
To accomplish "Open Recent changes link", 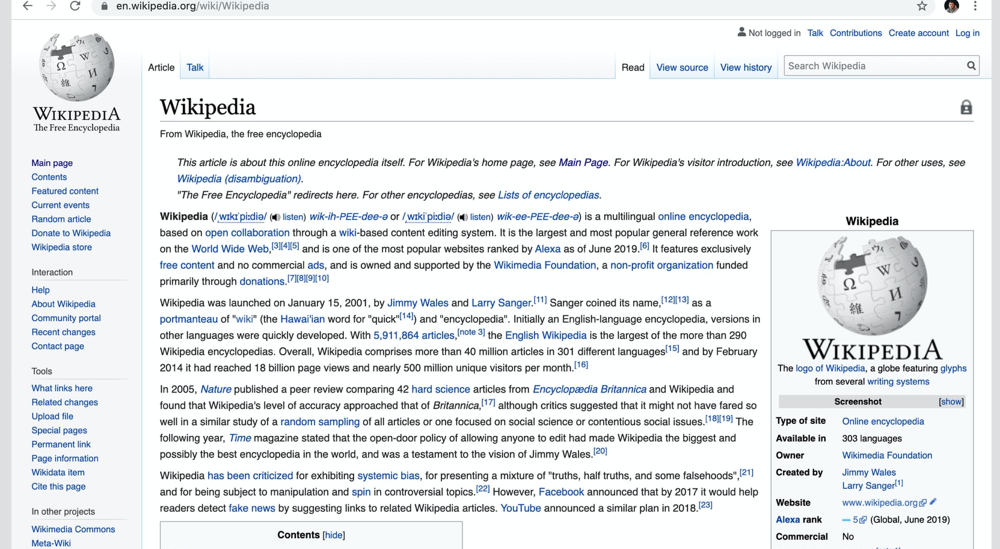I will [x=63, y=332].
